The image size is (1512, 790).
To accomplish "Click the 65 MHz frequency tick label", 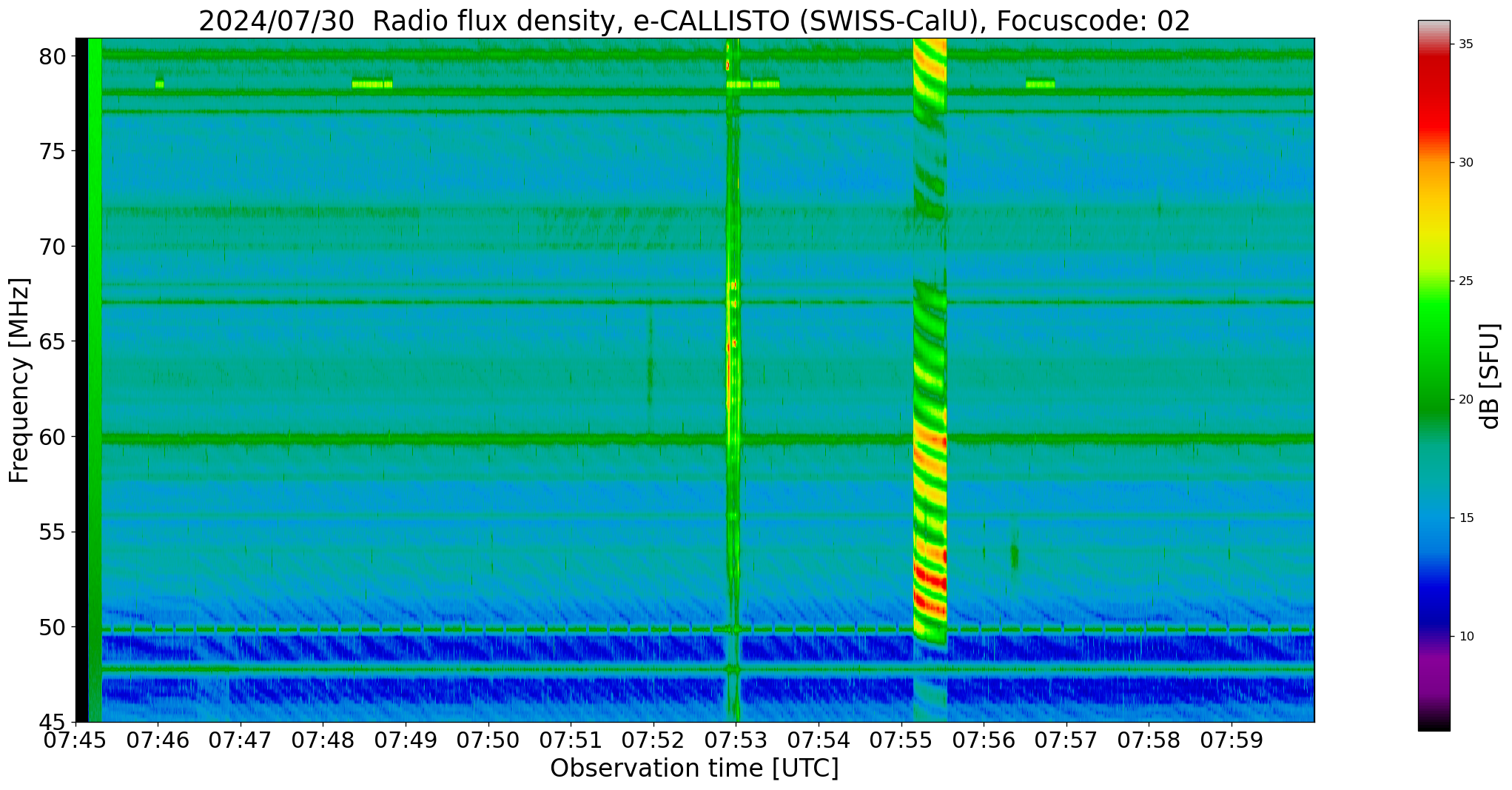I will pos(52,342).
